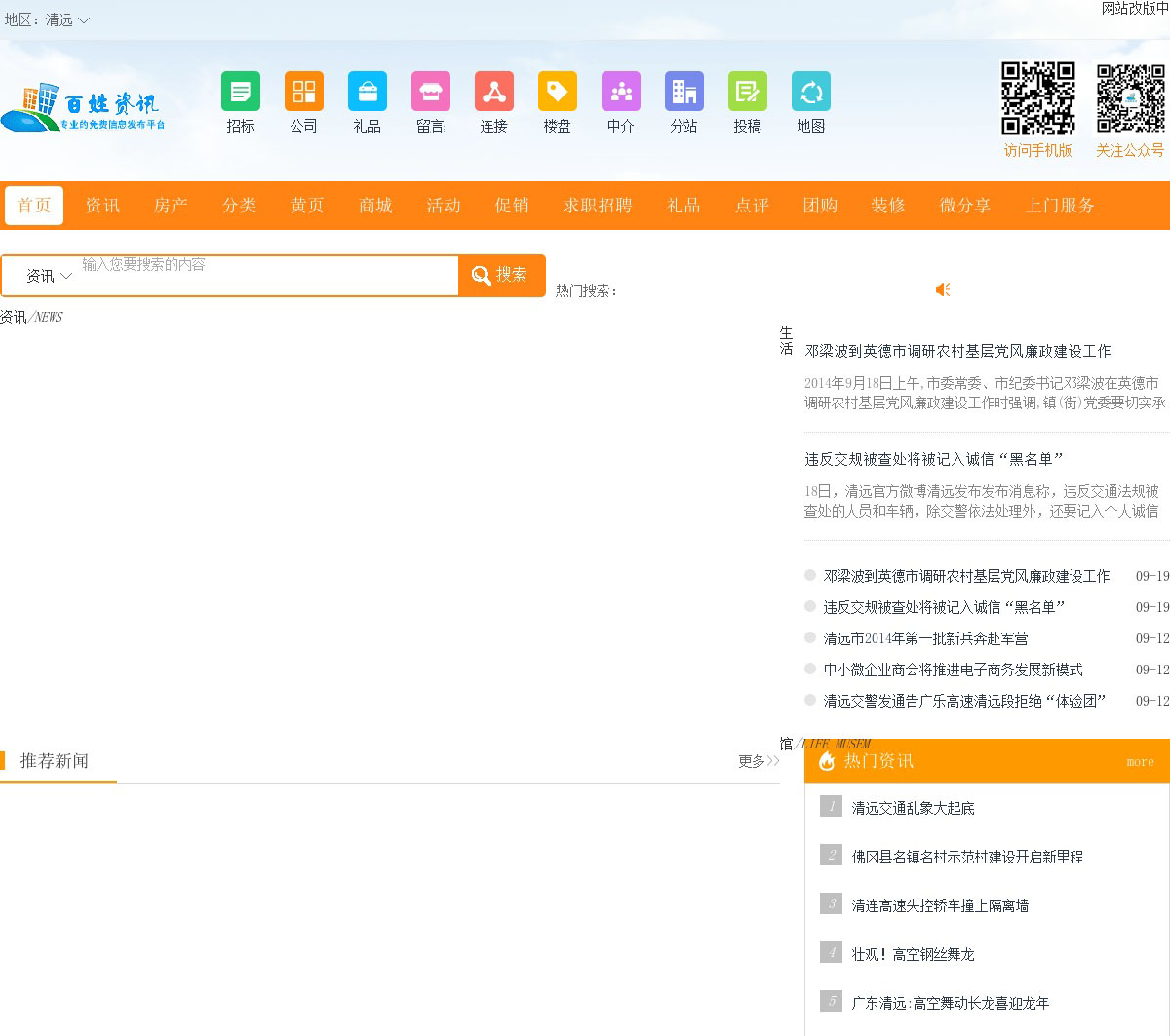1170x1036 pixels.
Task: Toggle the orange speaker announcement icon
Action: coord(943,289)
